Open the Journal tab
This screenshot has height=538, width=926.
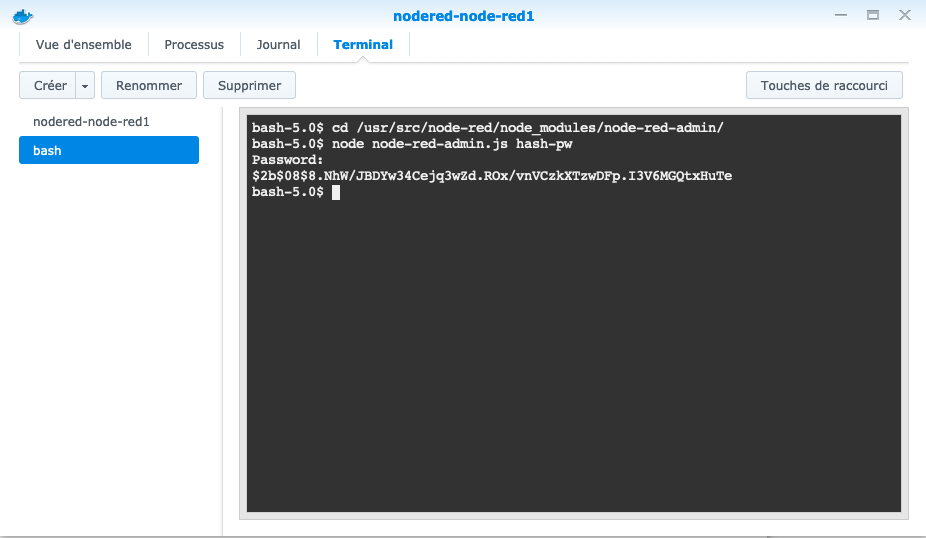coord(278,45)
